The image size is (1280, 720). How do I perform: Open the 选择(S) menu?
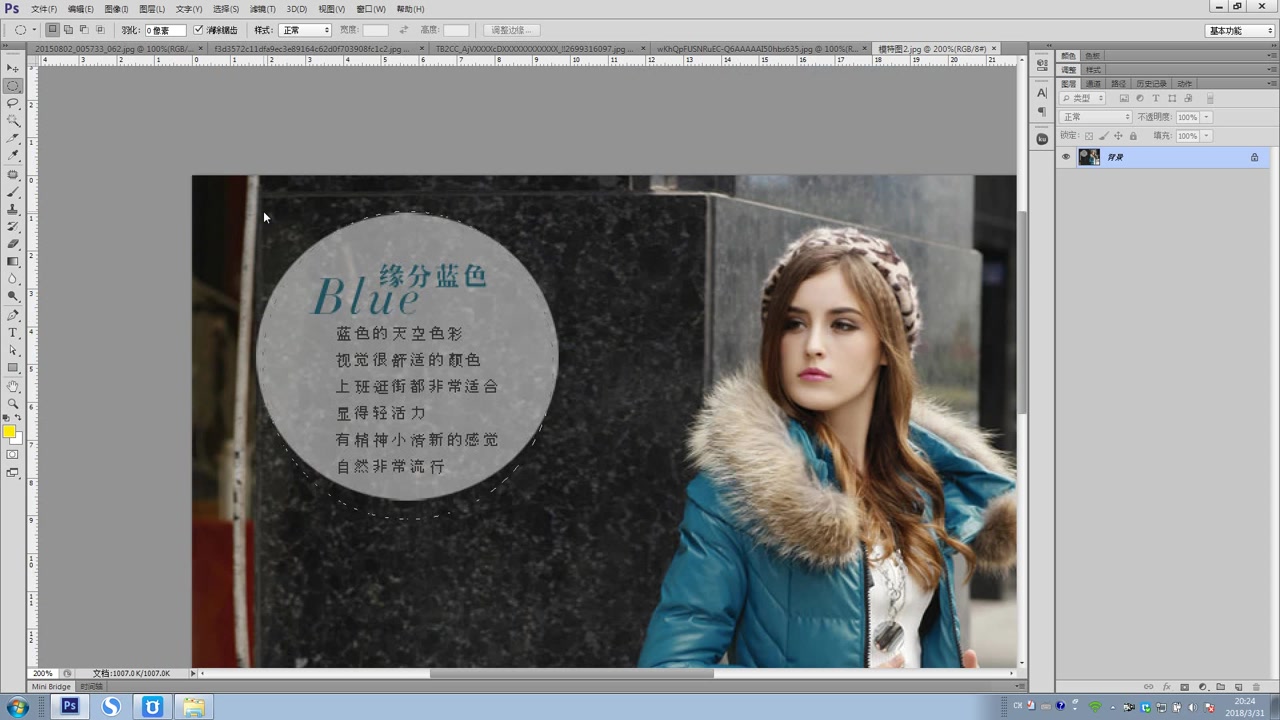coord(226,9)
